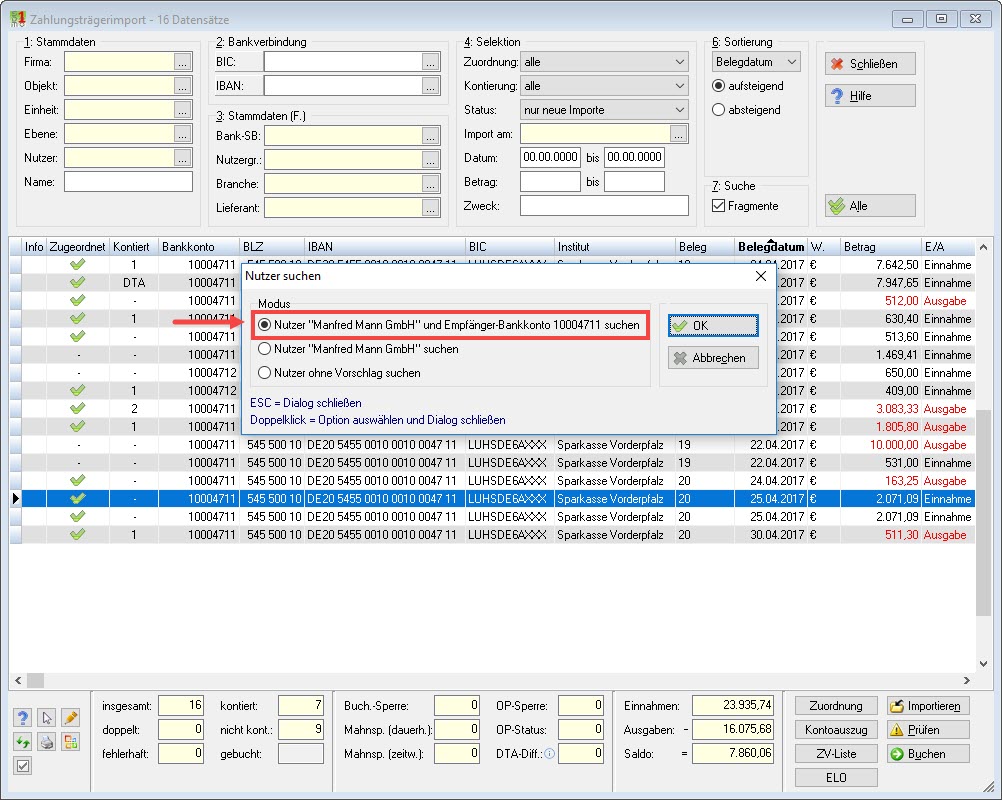Click the horizontal scrollbar right arrow
The height and width of the screenshot is (800, 1002).
click(967, 681)
